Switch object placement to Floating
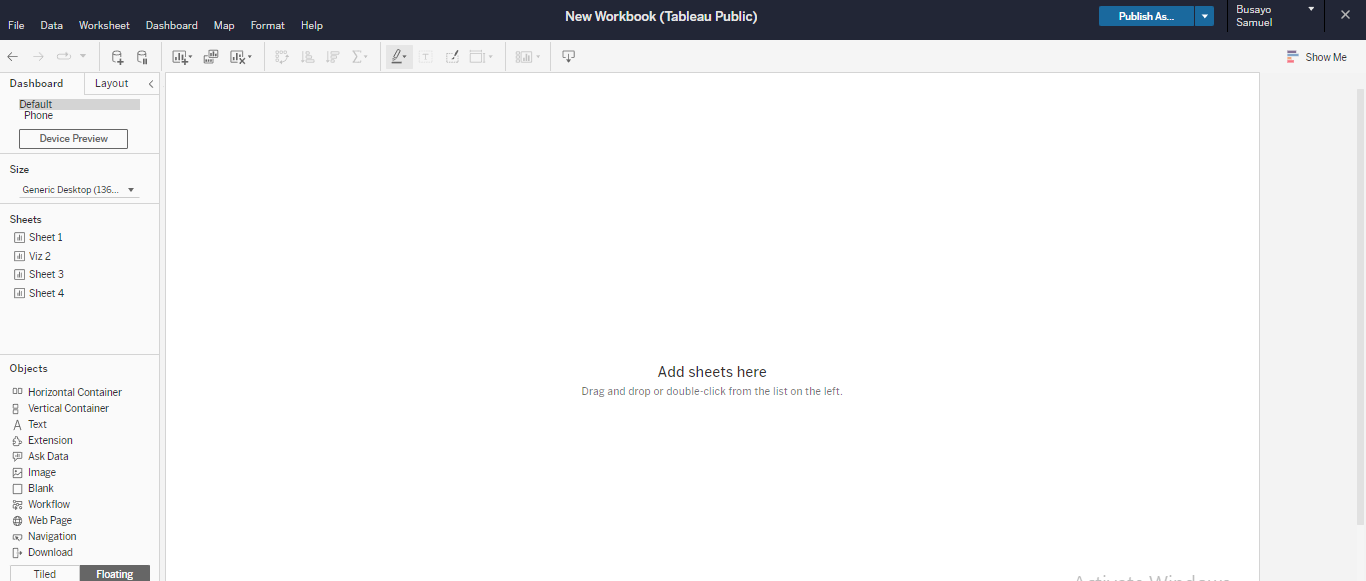The image size is (1366, 581). click(x=115, y=574)
